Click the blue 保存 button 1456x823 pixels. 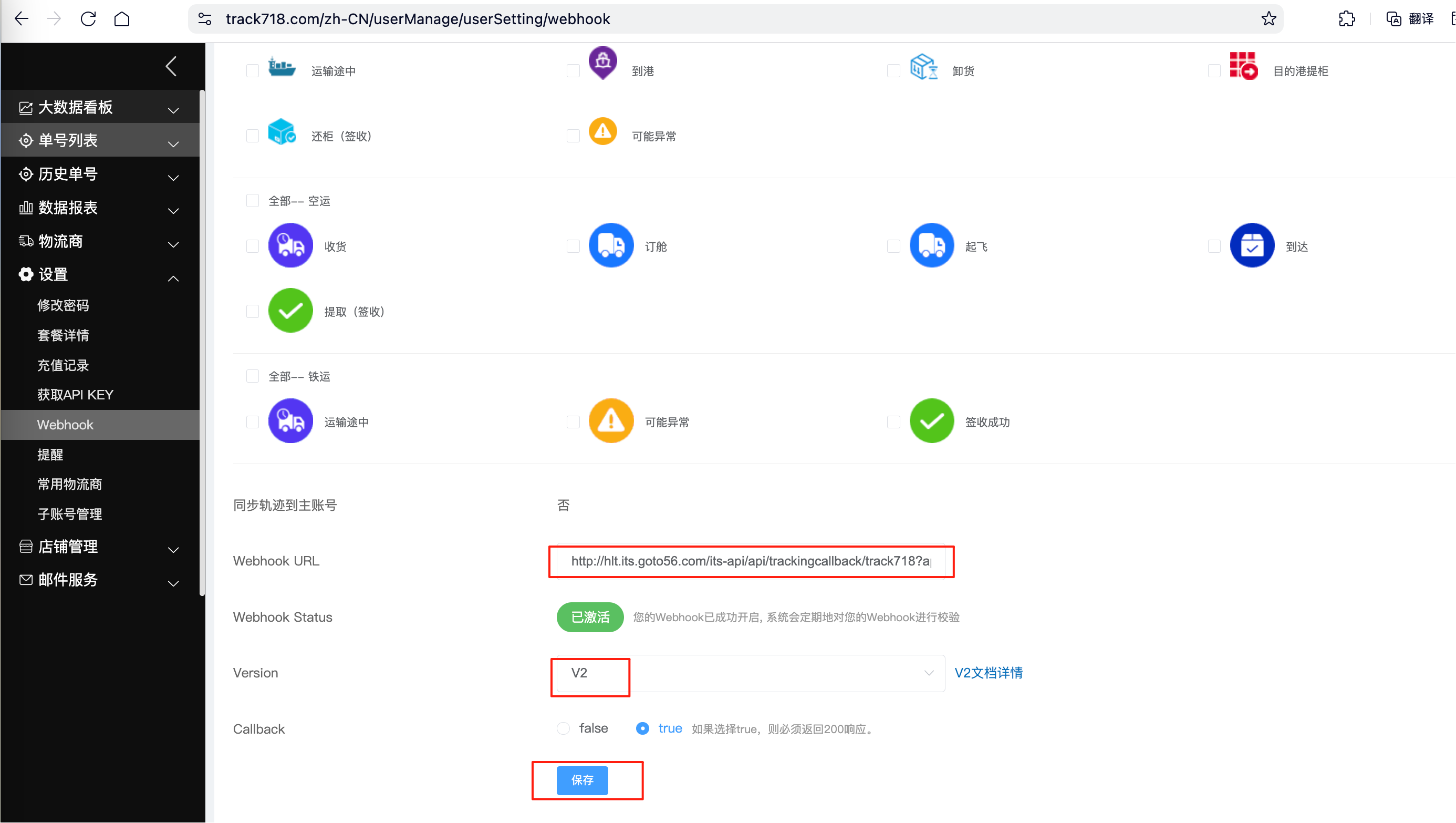582,780
